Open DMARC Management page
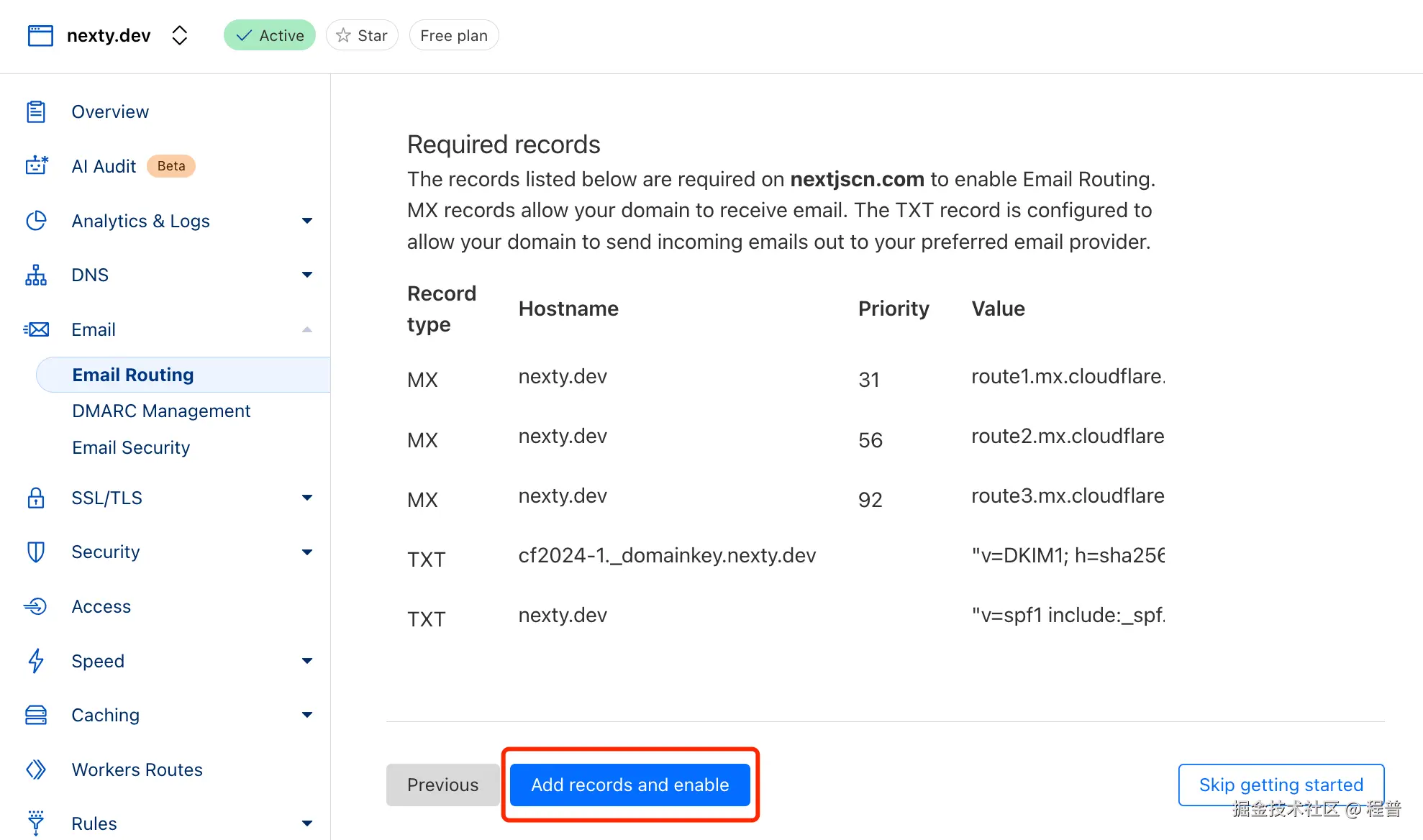 [161, 411]
